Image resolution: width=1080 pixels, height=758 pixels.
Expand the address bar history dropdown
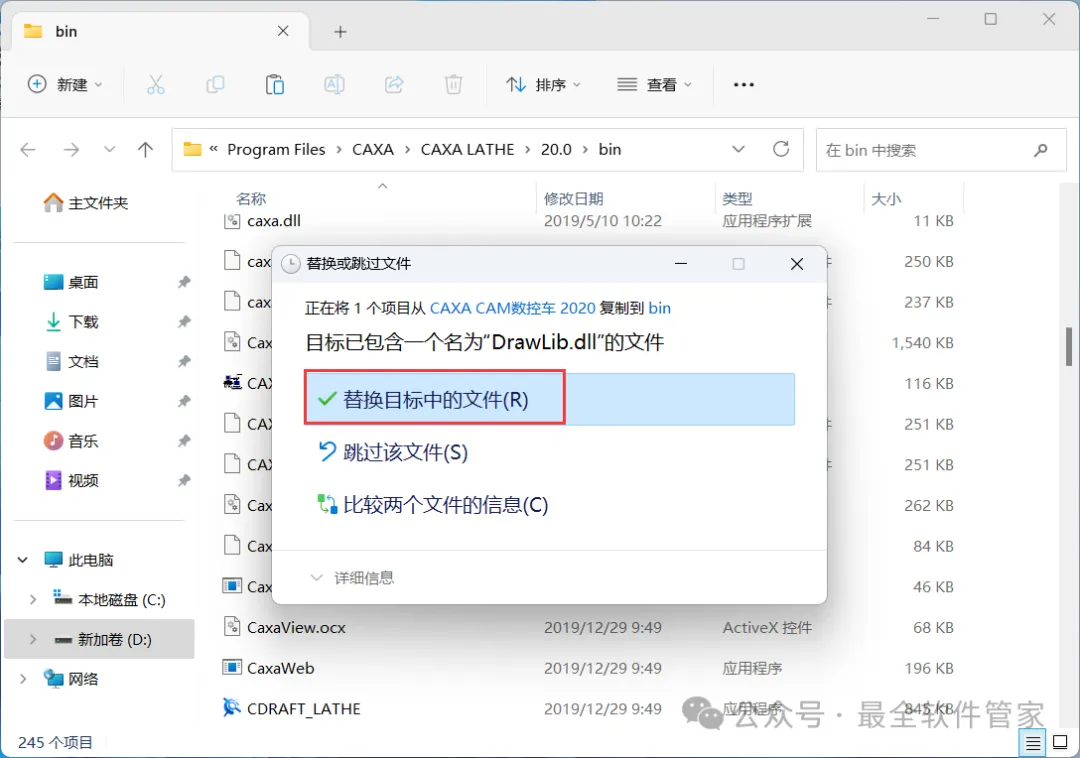[738, 150]
